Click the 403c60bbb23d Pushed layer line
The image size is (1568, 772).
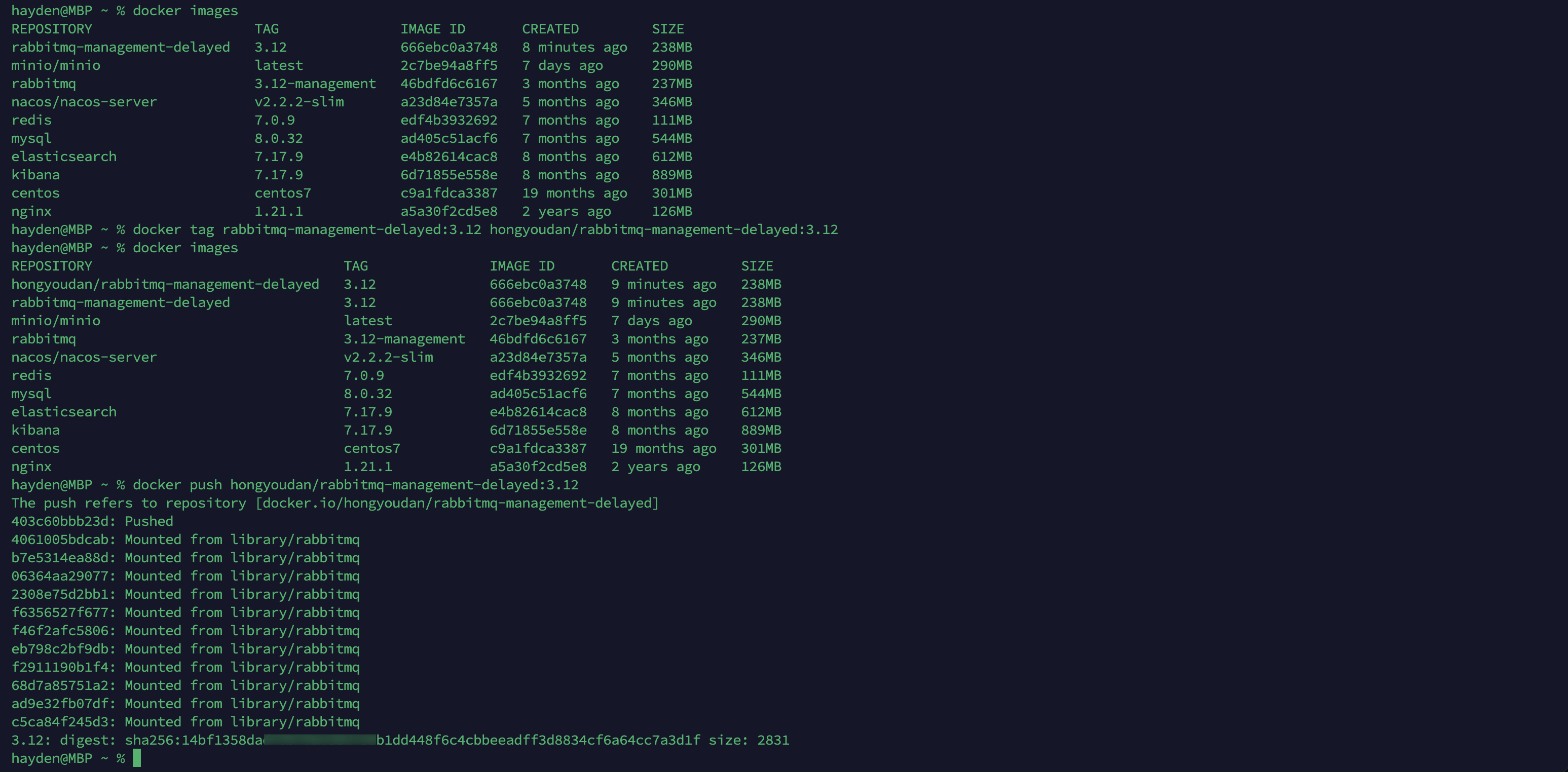coord(92,521)
